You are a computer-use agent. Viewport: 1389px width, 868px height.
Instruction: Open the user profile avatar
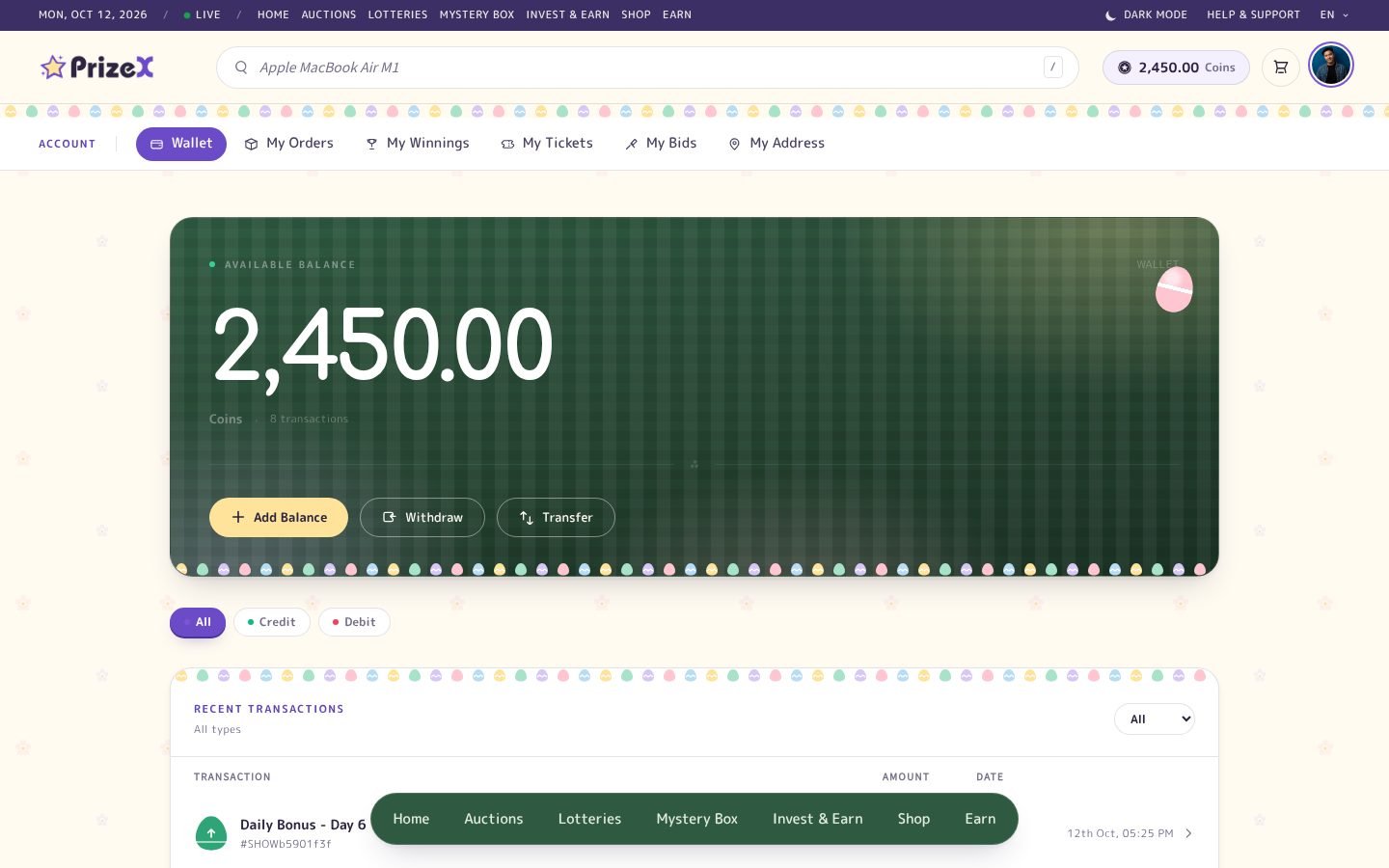click(x=1331, y=66)
